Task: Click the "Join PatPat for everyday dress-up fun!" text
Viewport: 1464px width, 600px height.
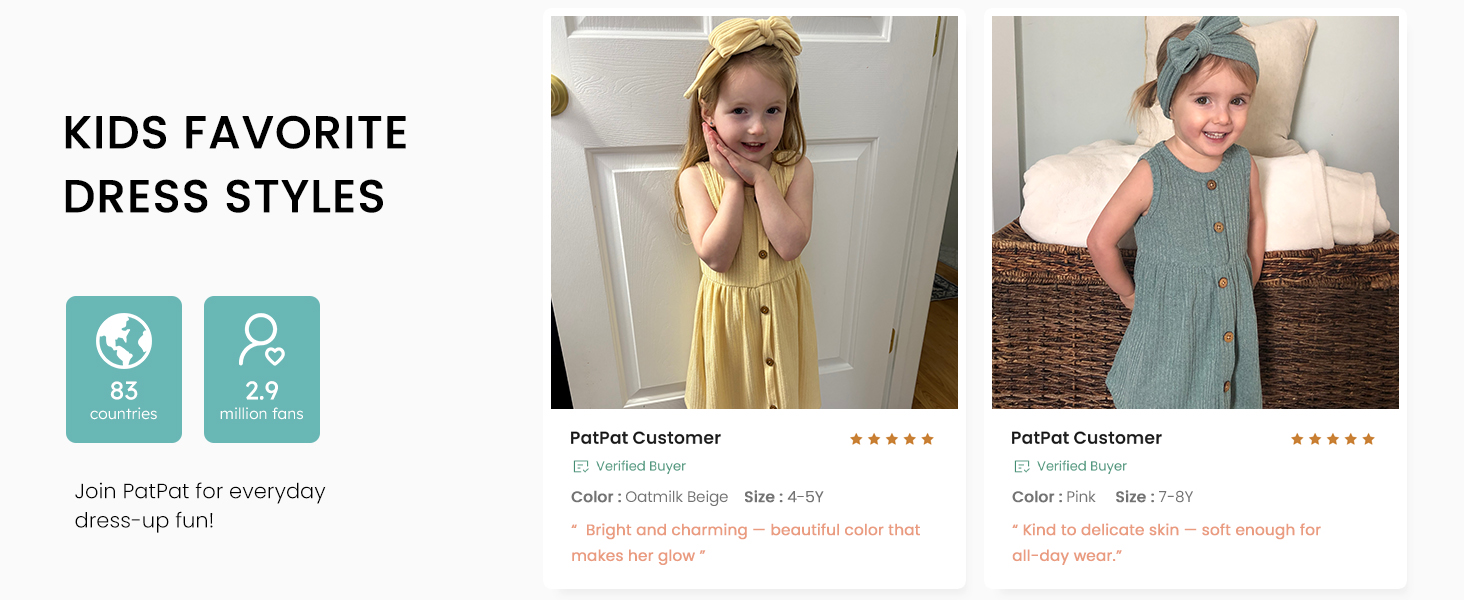Action: (200, 506)
